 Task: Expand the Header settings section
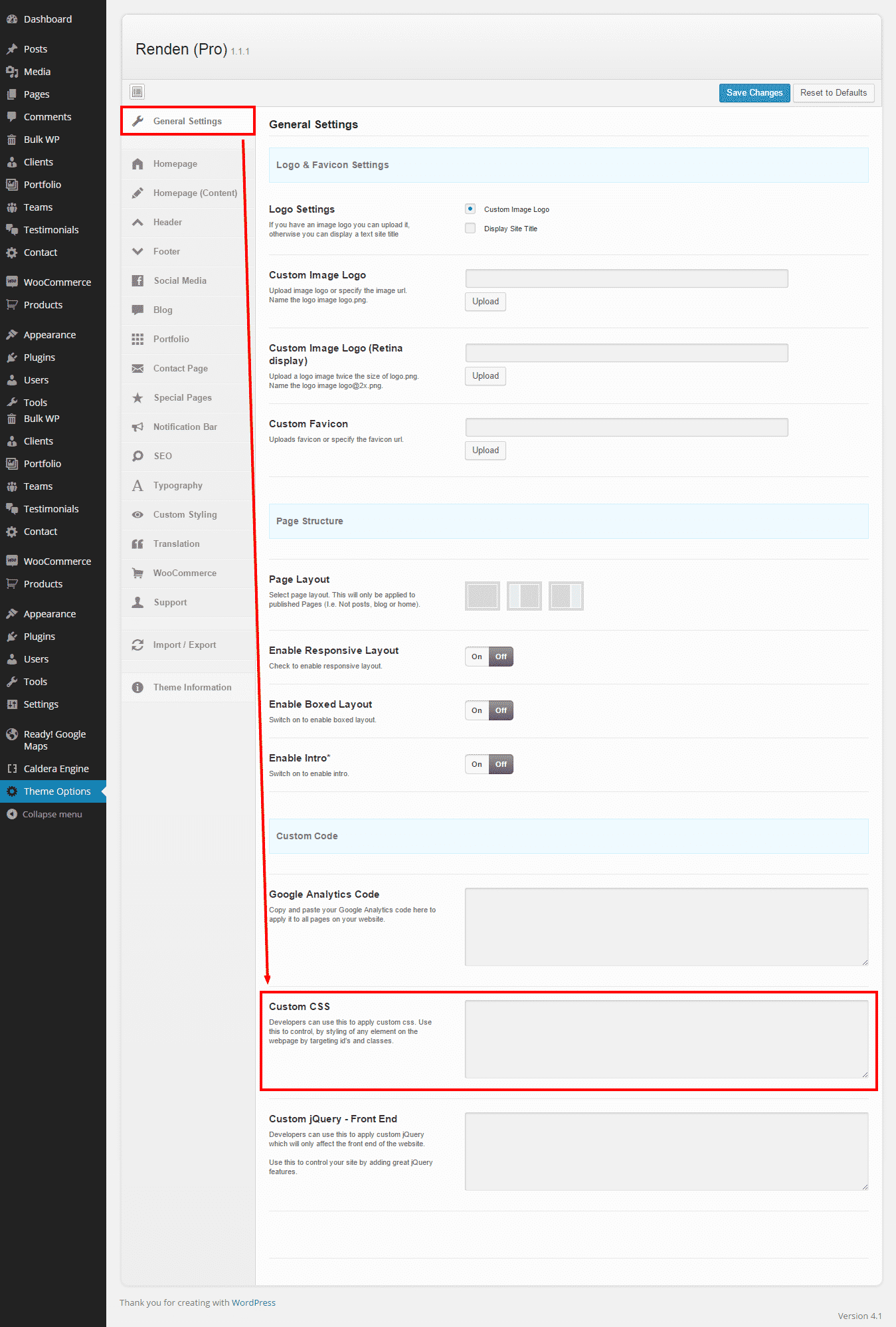click(x=167, y=223)
